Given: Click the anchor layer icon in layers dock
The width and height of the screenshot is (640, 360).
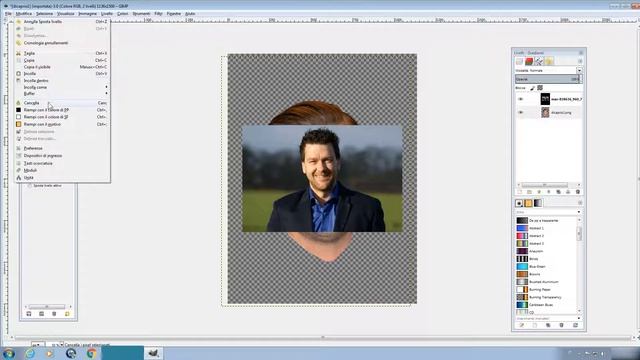Looking at the screenshot, I should point(568,192).
